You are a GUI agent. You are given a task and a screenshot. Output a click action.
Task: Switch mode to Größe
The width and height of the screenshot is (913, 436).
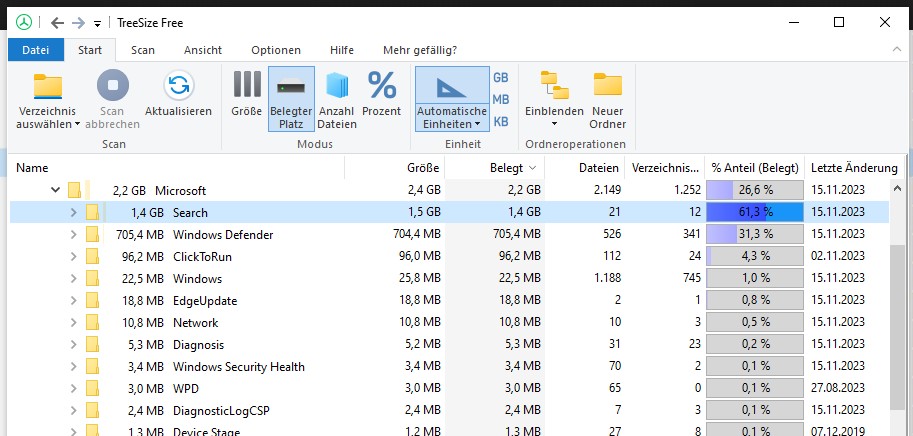click(x=247, y=94)
